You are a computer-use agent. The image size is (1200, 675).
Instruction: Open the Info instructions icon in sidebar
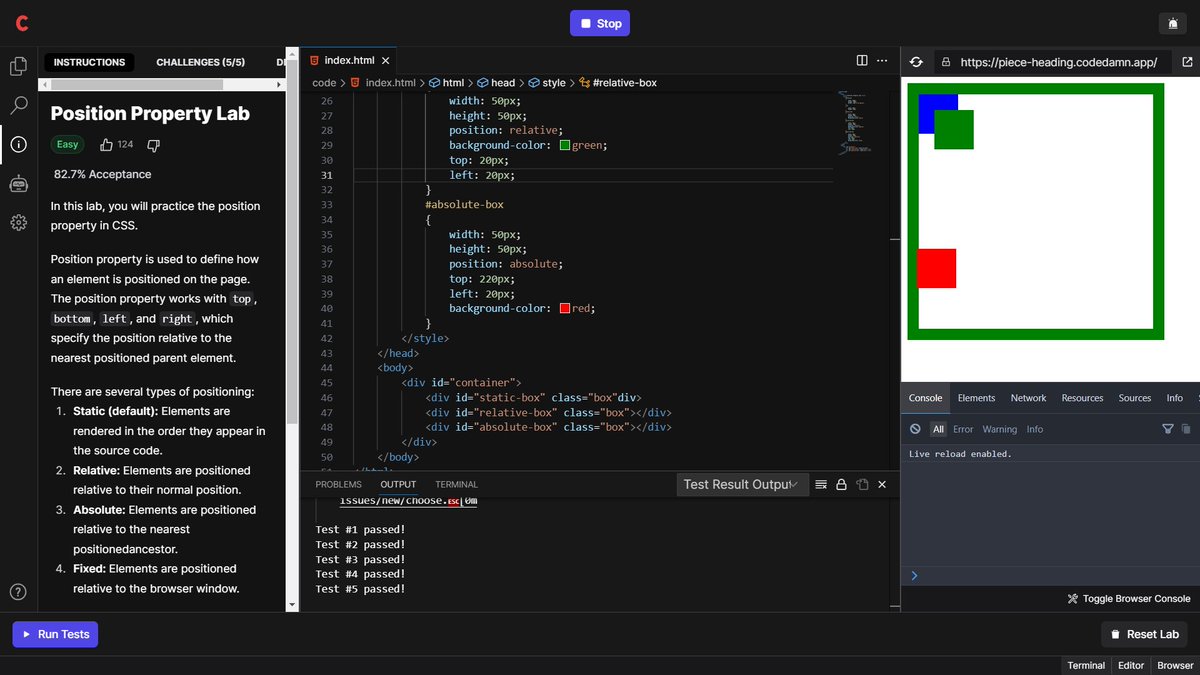(18, 144)
